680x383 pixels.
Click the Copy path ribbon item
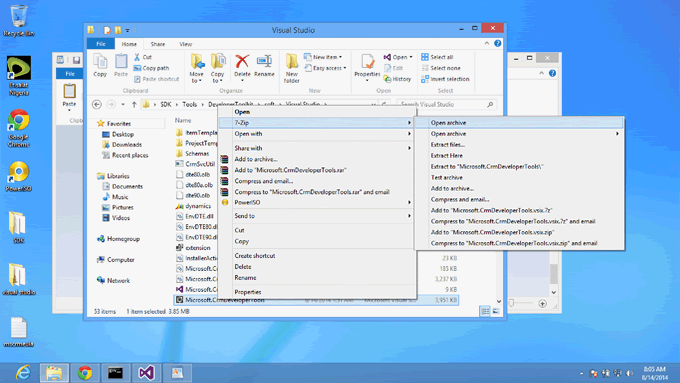point(151,68)
